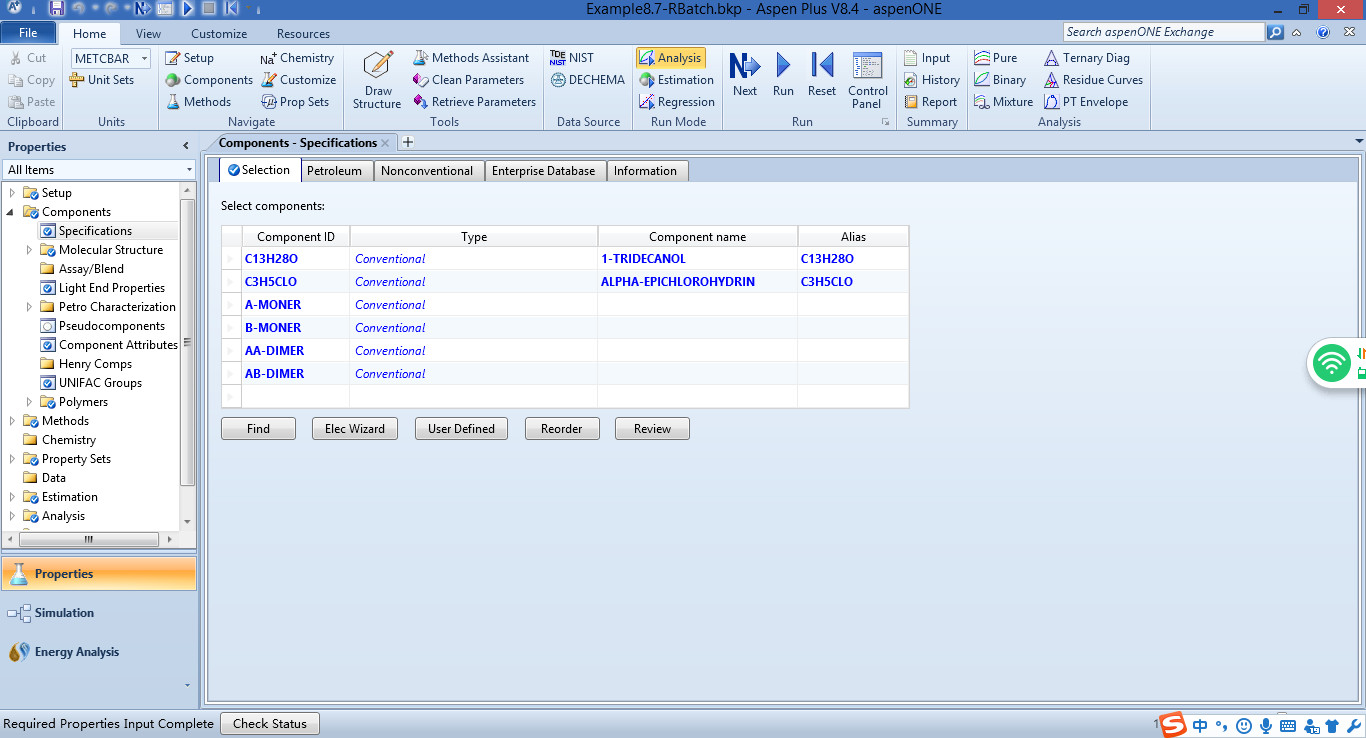The image size is (1366, 738).
Task: Open History summary
Action: 931,80
